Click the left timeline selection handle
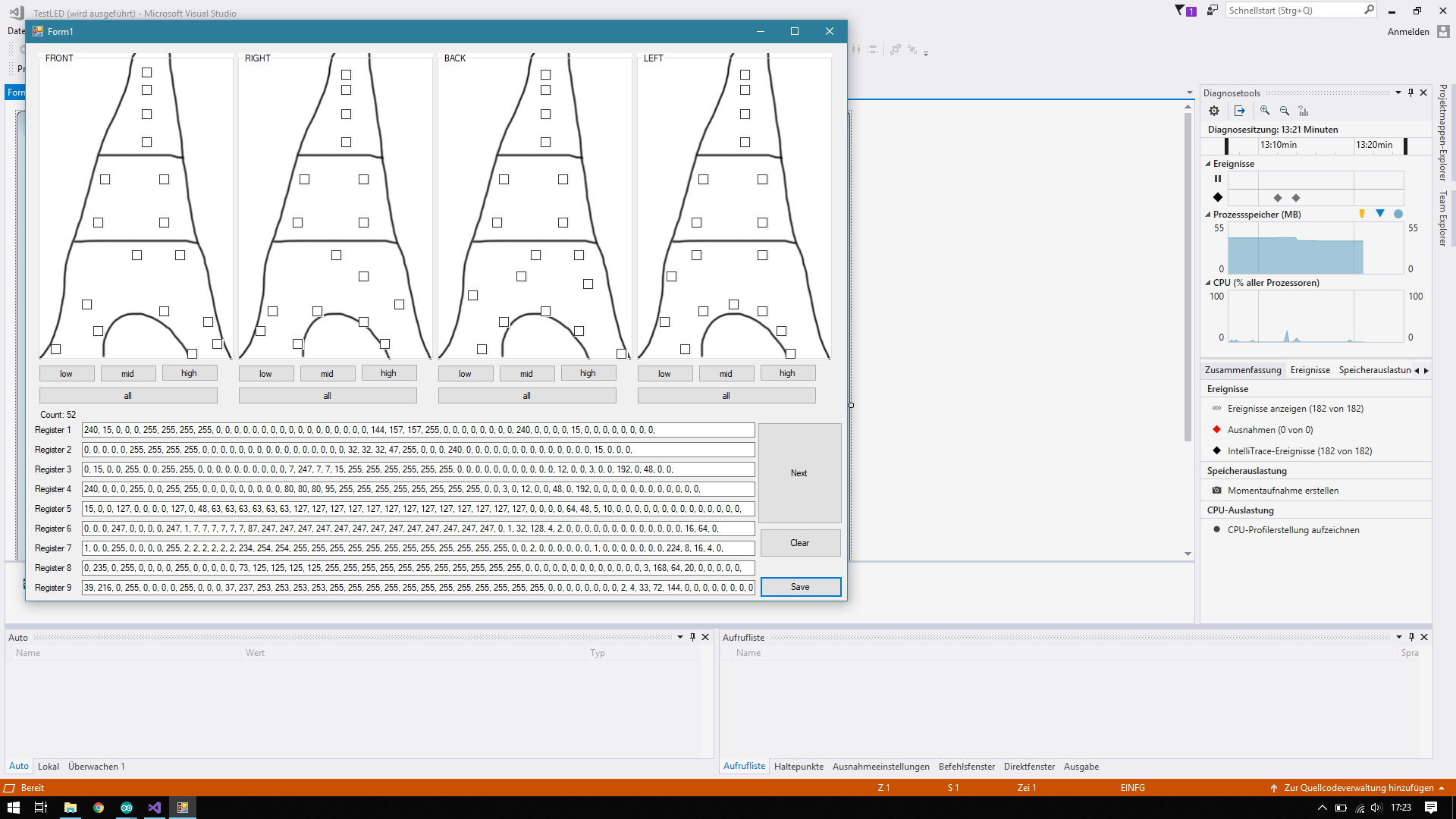The width and height of the screenshot is (1456, 819). 1226,146
